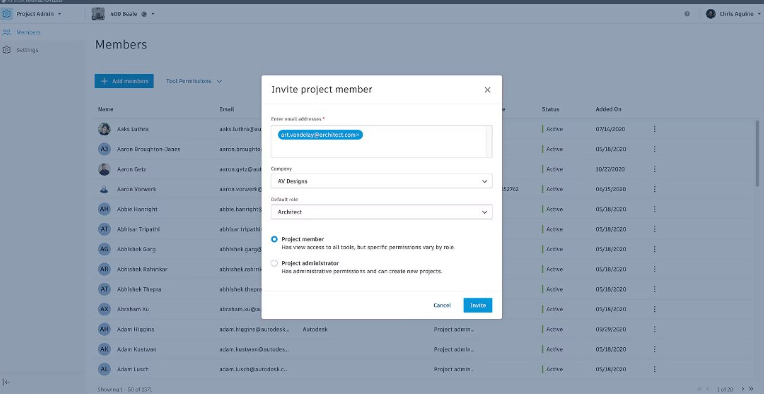
Task: Click the Add members button
Action: [124, 81]
